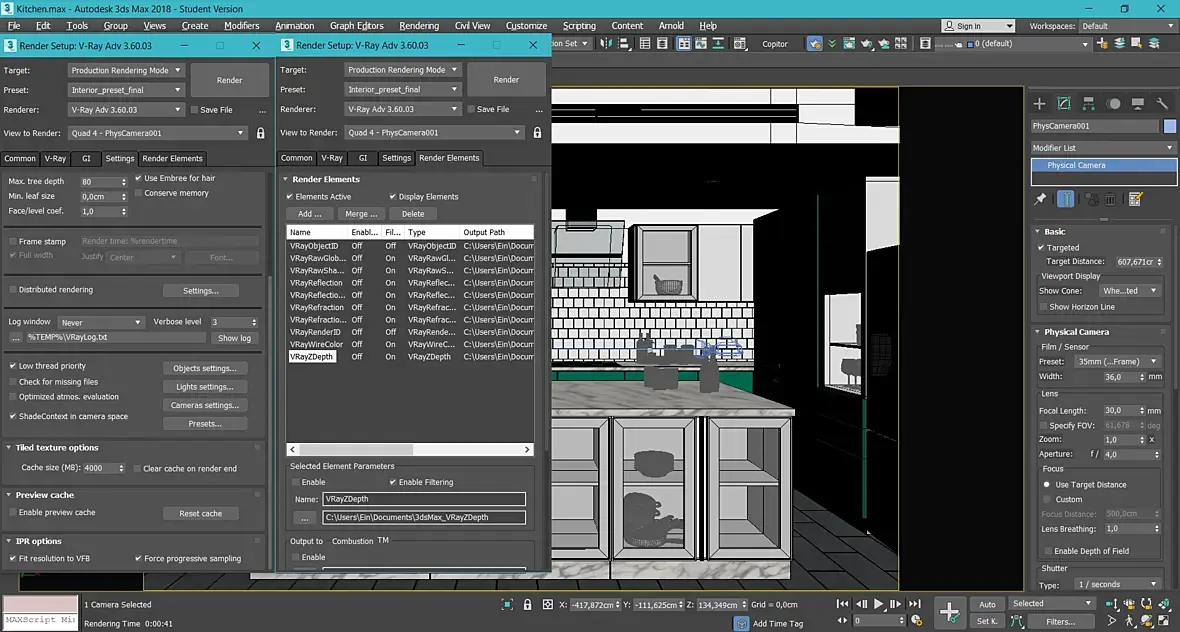Screen dimensions: 1180x632
Task: Switch to the Hierarchy panel icon
Action: pos(1089,103)
